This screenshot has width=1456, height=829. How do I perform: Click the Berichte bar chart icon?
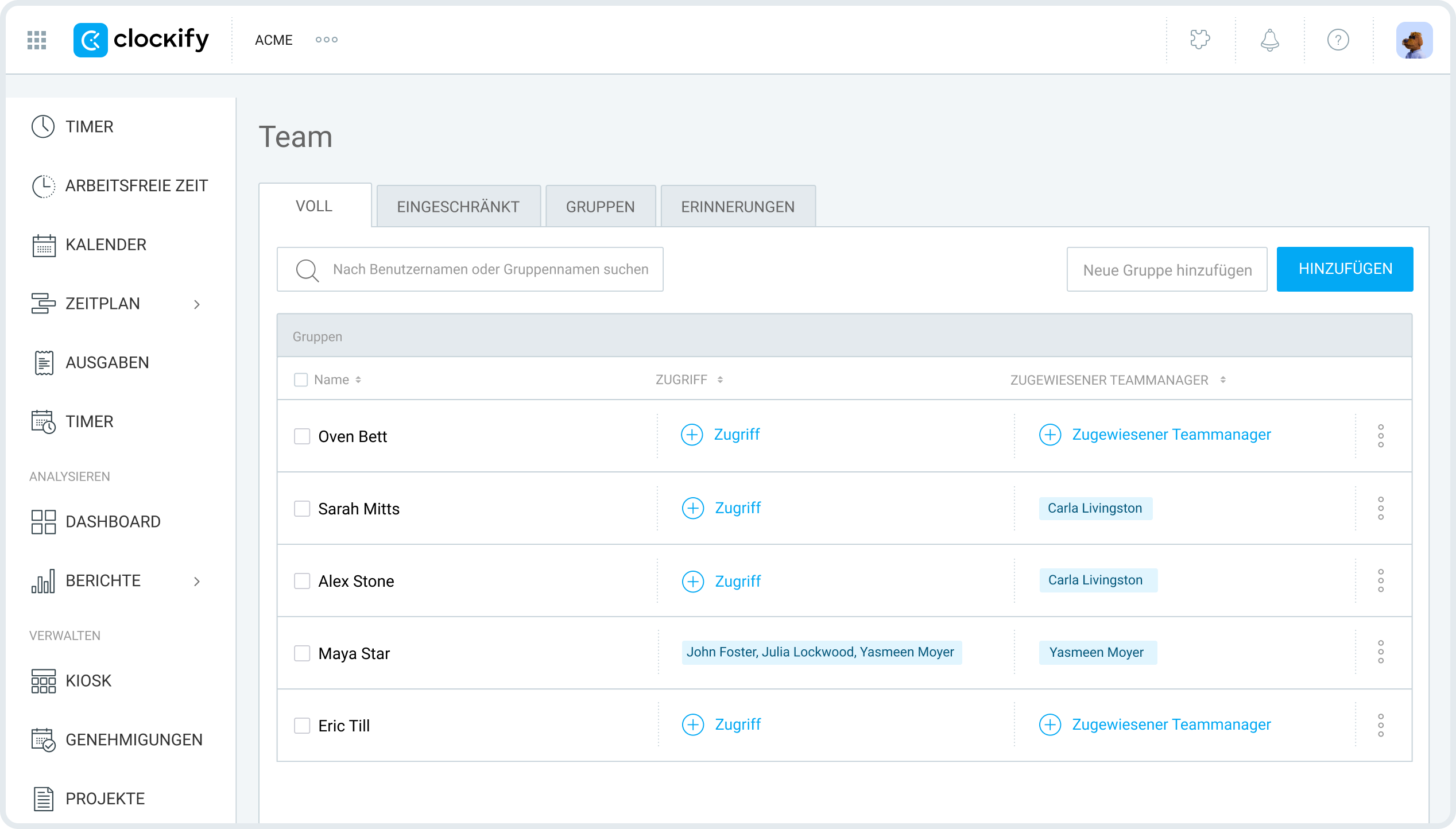[x=44, y=581]
